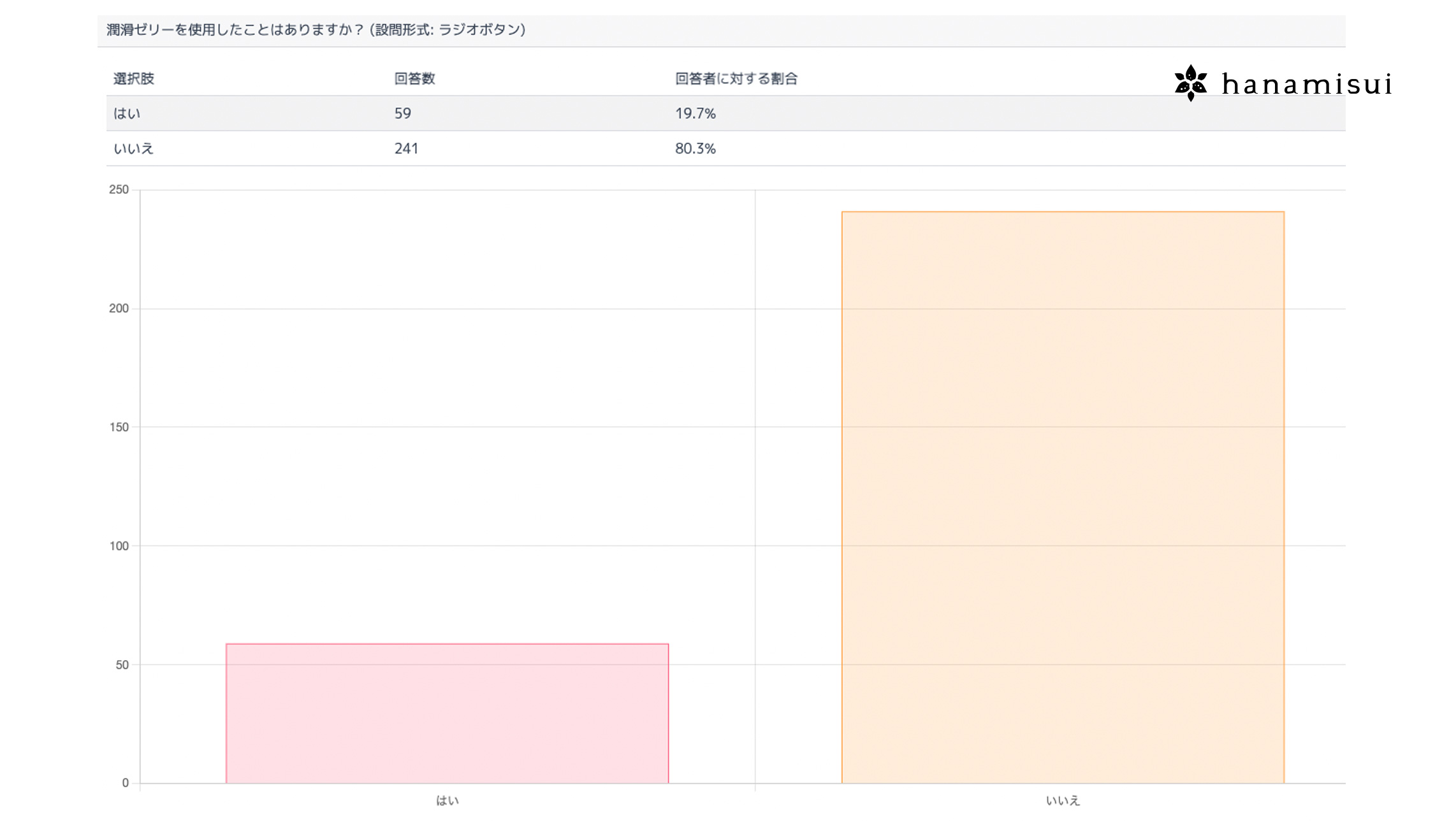
Task: Click the hanamisui brand name text
Action: [1307, 84]
